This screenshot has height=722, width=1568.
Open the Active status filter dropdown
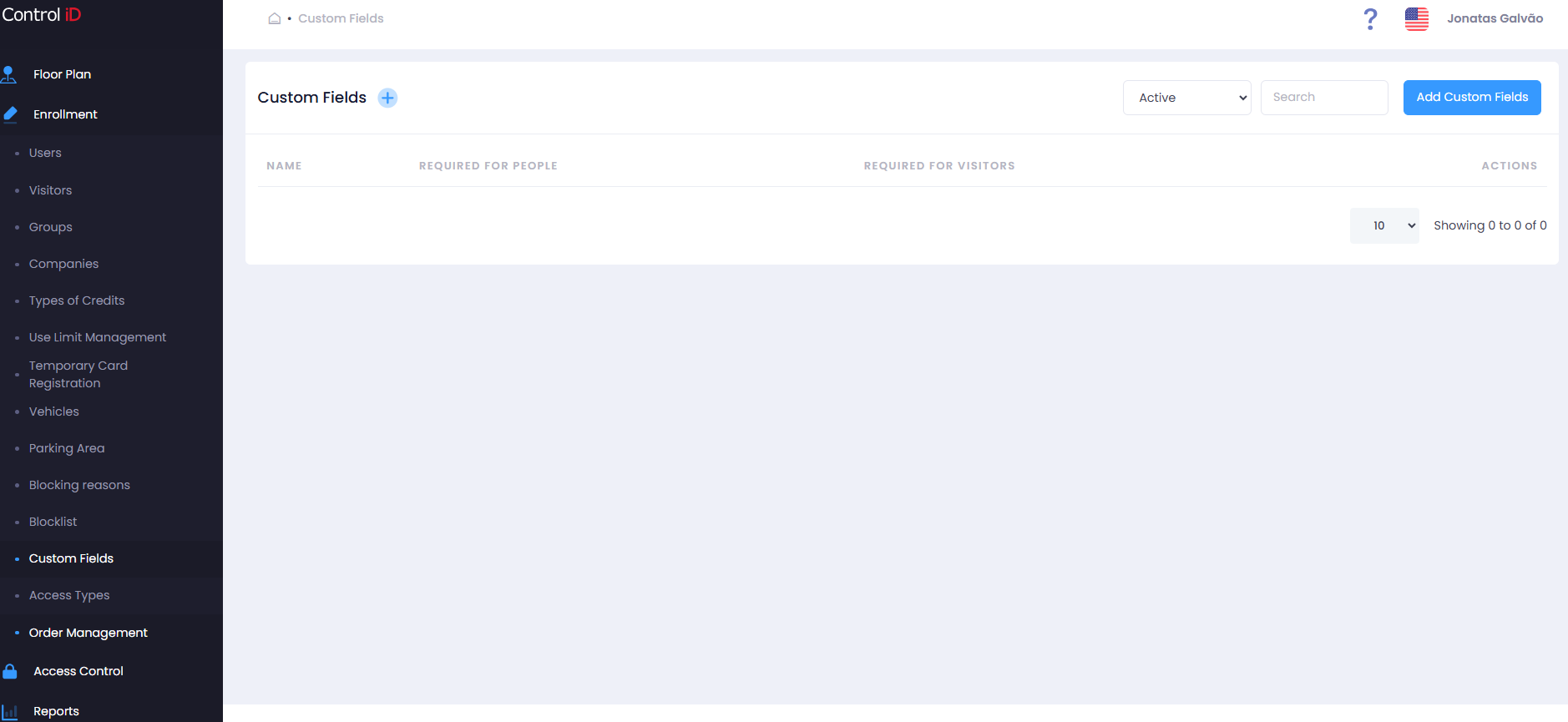1186,98
